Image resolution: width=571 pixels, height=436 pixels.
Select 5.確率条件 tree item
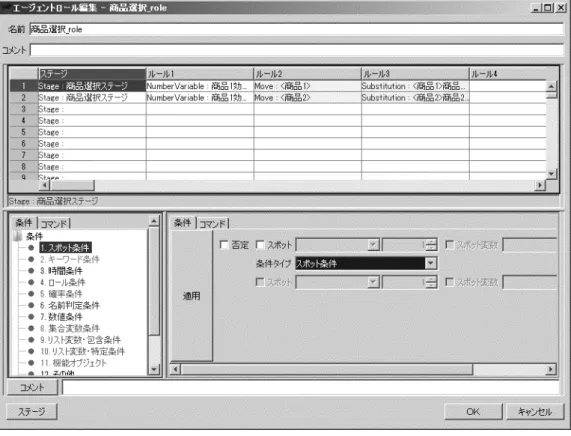pos(61,294)
